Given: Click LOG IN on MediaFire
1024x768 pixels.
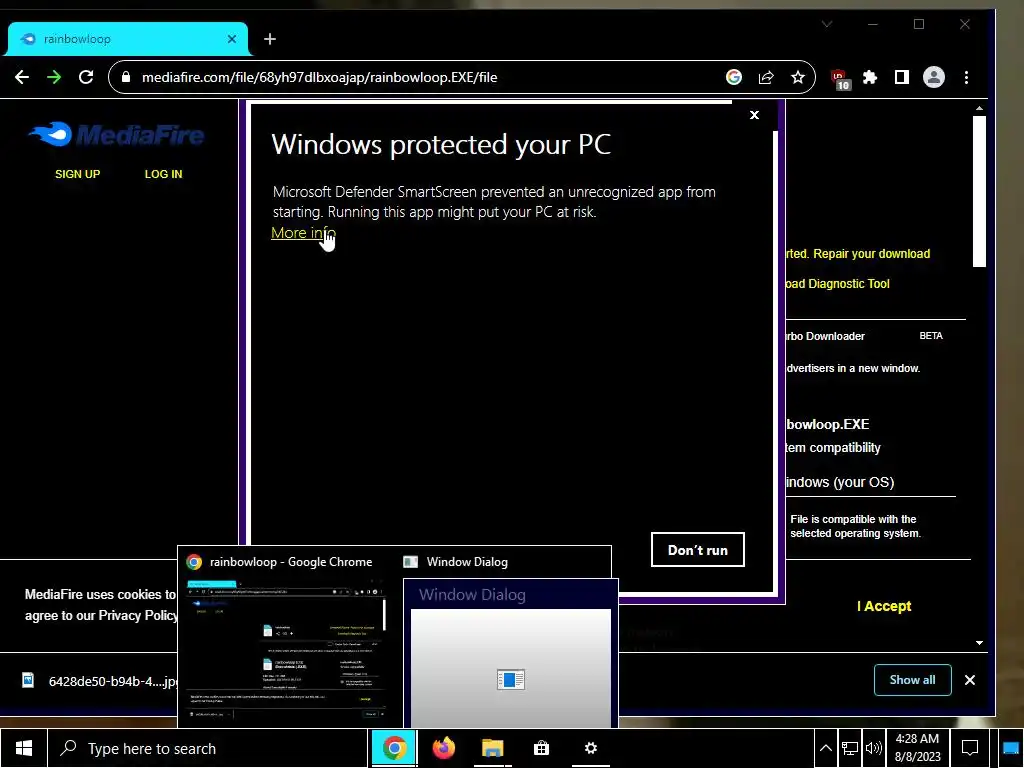Looking at the screenshot, I should [163, 174].
